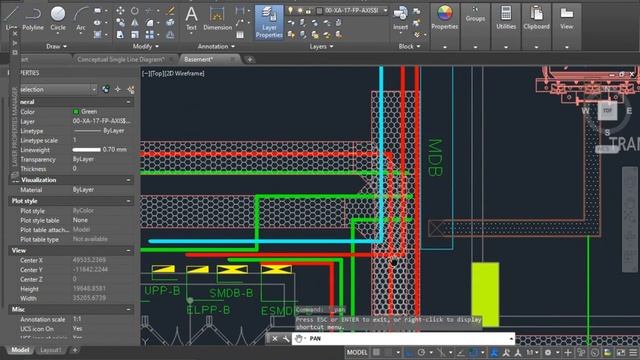The width and height of the screenshot is (640, 360).
Task: Select the Copy tool in Modify
Action: (120, 23)
